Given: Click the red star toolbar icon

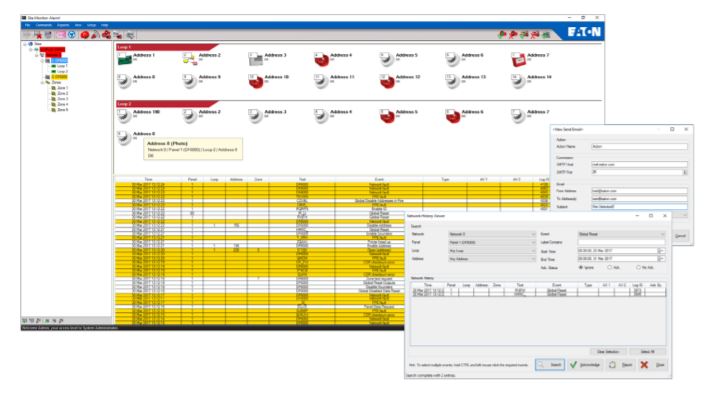Looking at the screenshot, I should coord(38,35).
